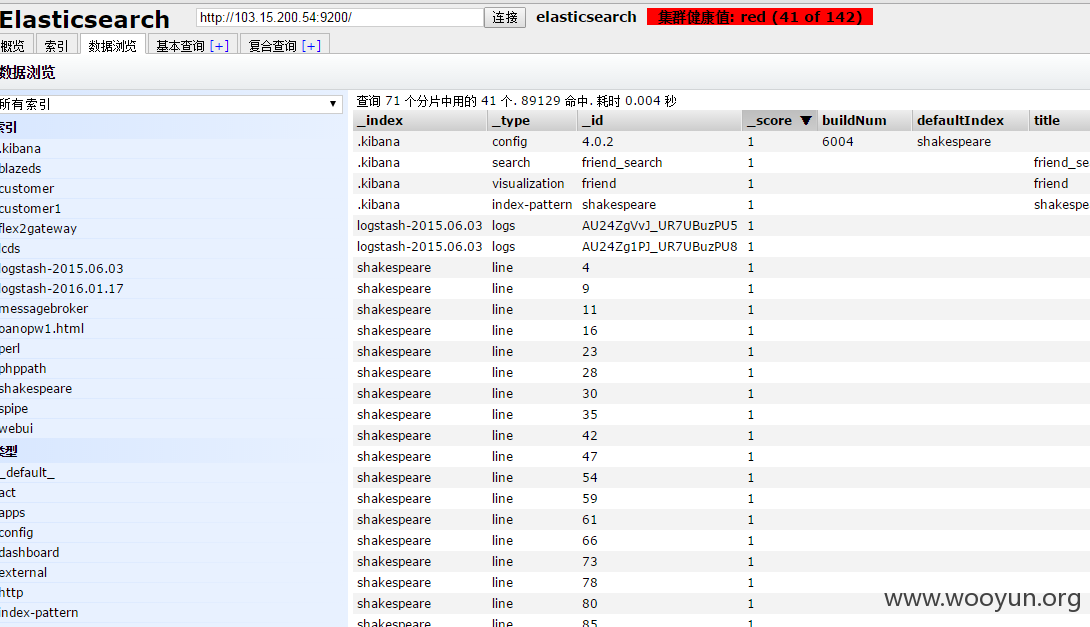The height and width of the screenshot is (627, 1090).
Task: Open the friend_search result row
Action: tap(722, 163)
